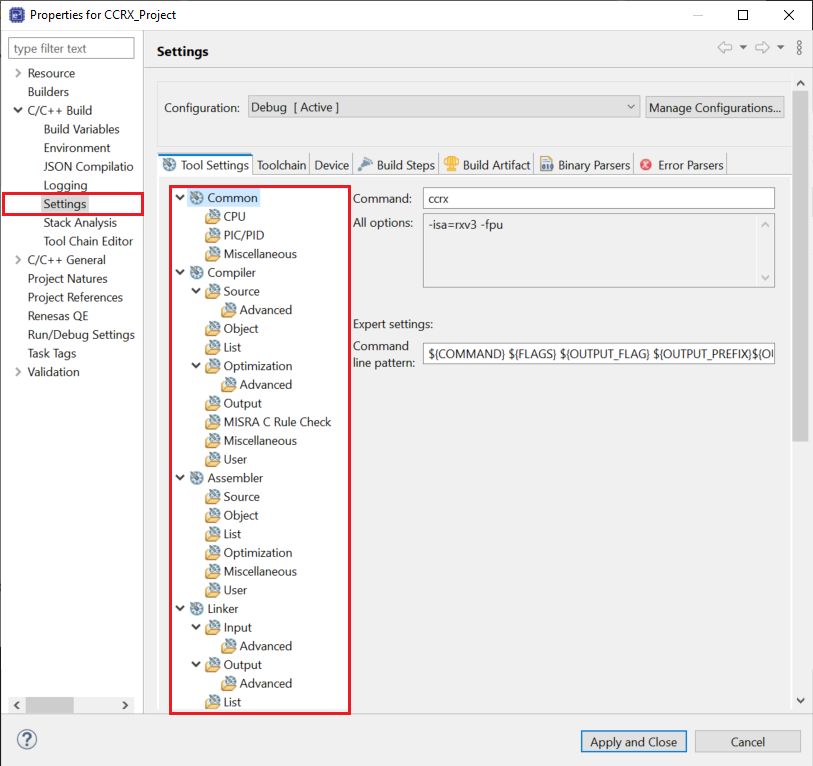
Task: Click the Assembler tool icon
Action: pos(197,478)
